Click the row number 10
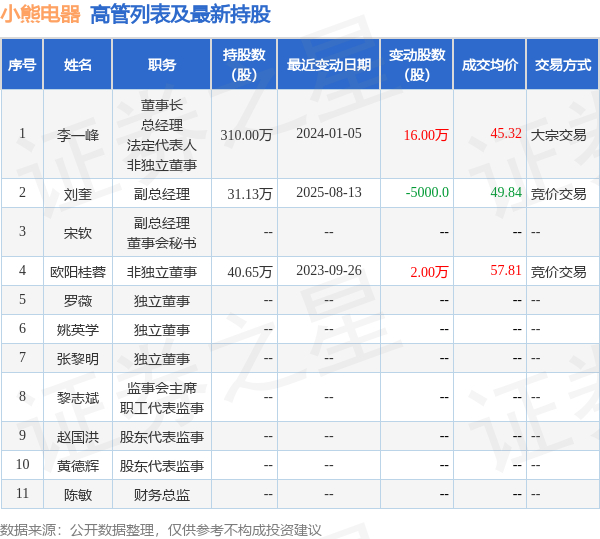600x539 pixels. point(22,464)
